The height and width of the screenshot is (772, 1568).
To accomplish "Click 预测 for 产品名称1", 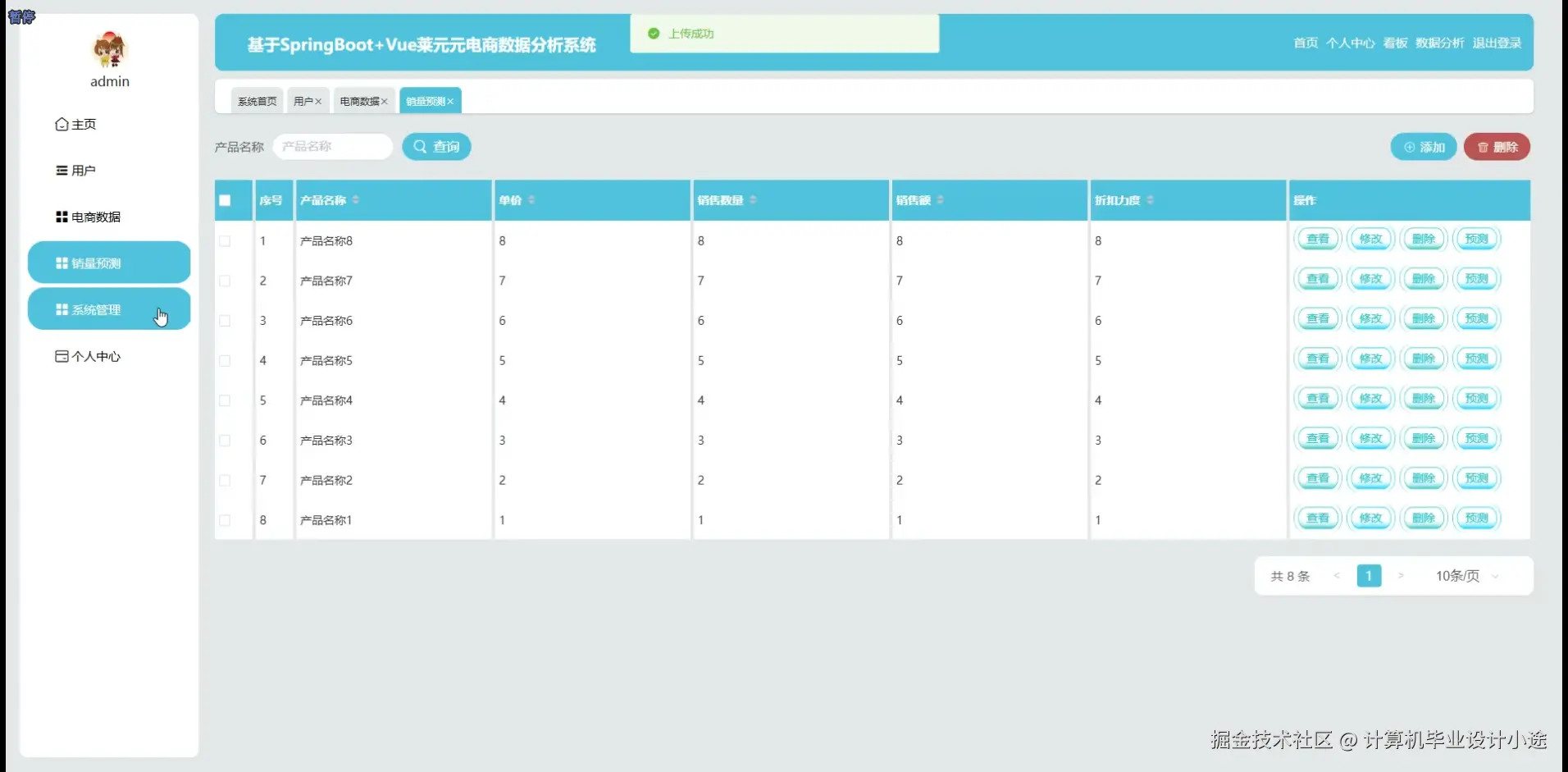I will [1476, 518].
